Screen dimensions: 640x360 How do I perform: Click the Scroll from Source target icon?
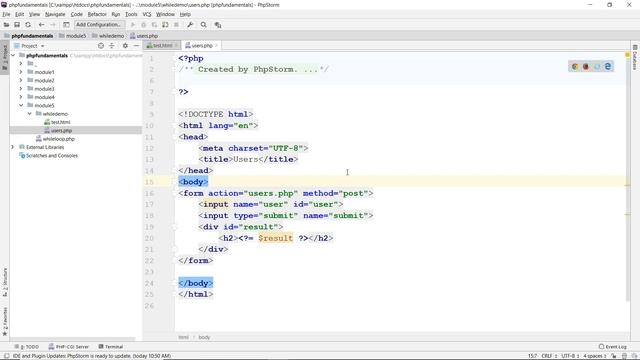coord(101,46)
